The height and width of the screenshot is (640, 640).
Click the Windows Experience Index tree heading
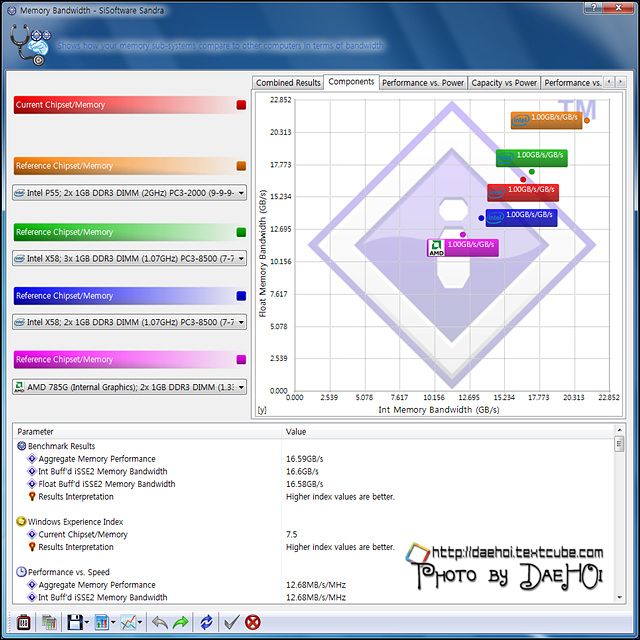(x=75, y=522)
